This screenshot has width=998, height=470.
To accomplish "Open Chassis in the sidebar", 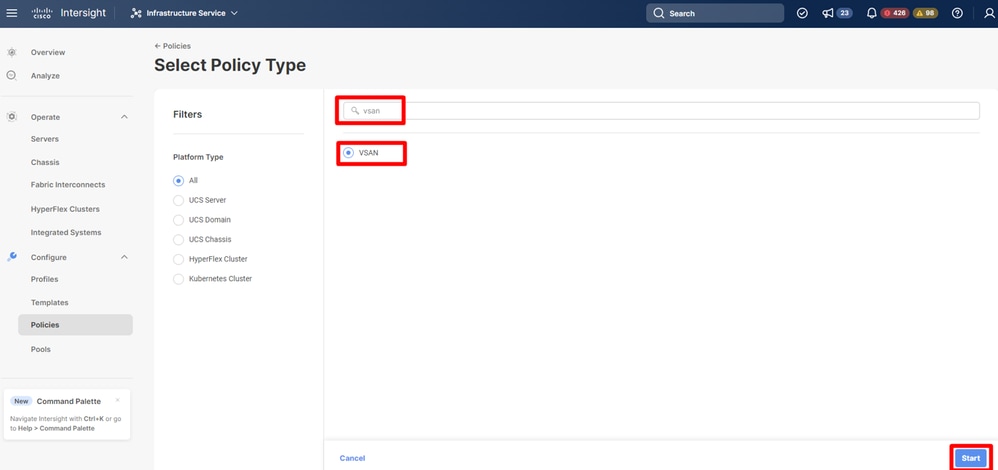I will [x=45, y=162].
